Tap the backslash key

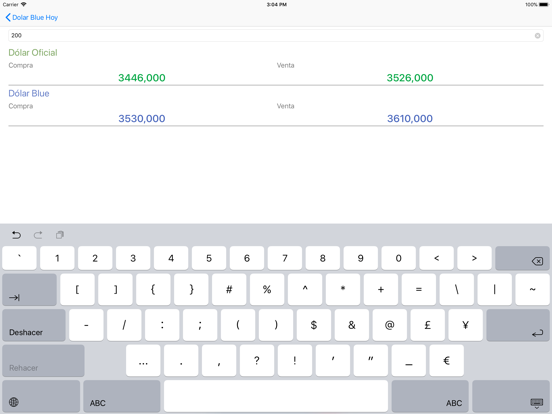click(457, 289)
